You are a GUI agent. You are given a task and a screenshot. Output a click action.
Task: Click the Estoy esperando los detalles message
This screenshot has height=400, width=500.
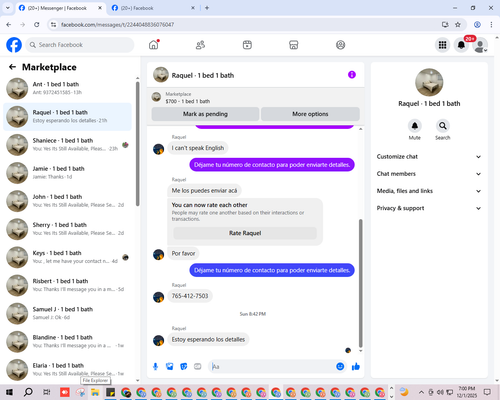(x=208, y=339)
